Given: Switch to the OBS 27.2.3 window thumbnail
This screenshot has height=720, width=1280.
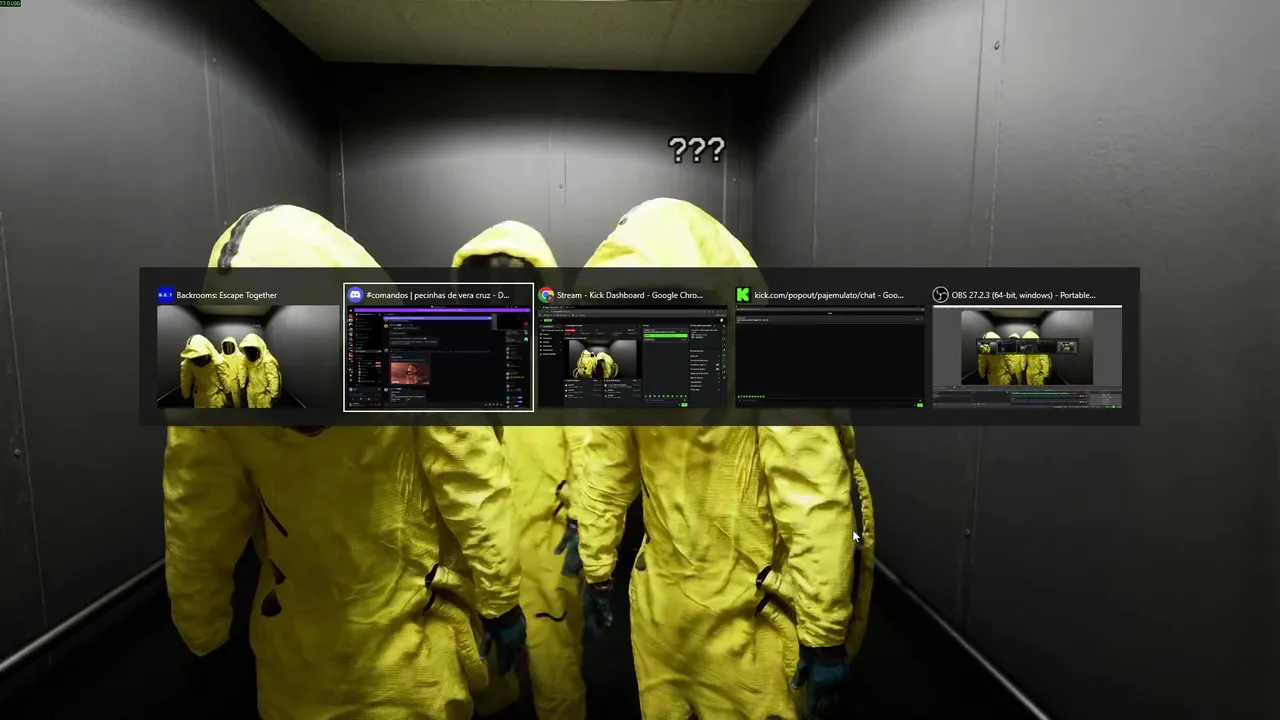Looking at the screenshot, I should tap(1027, 356).
